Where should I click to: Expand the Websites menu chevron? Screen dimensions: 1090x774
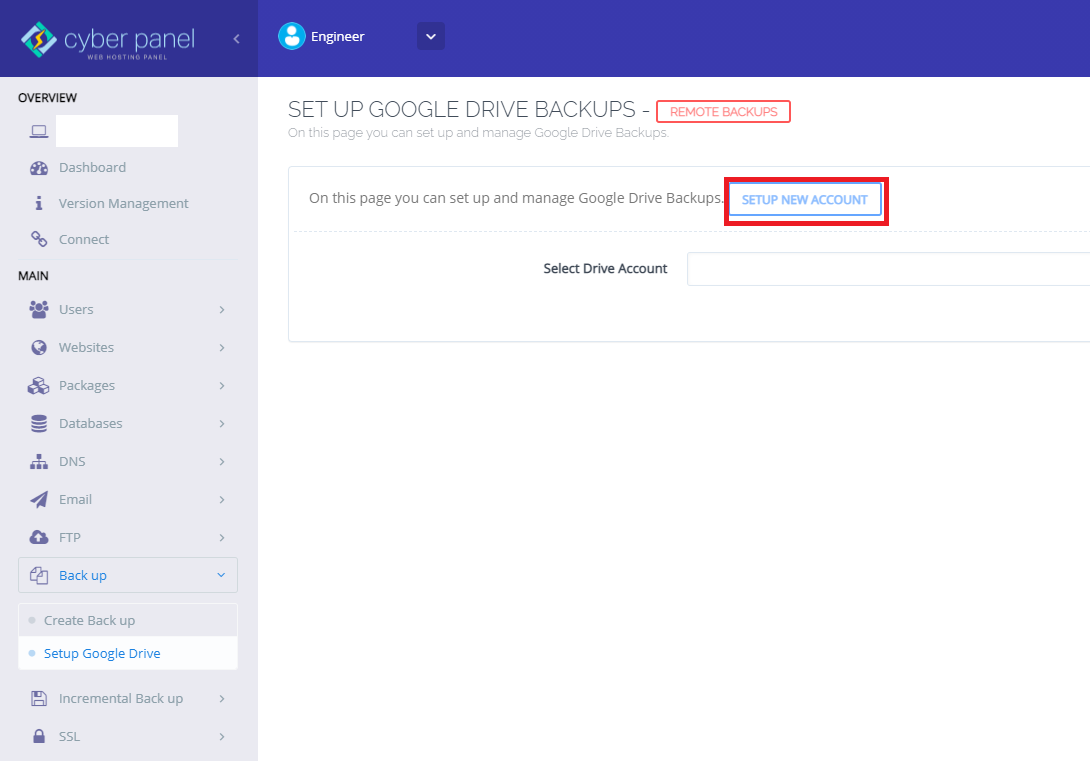(x=222, y=347)
